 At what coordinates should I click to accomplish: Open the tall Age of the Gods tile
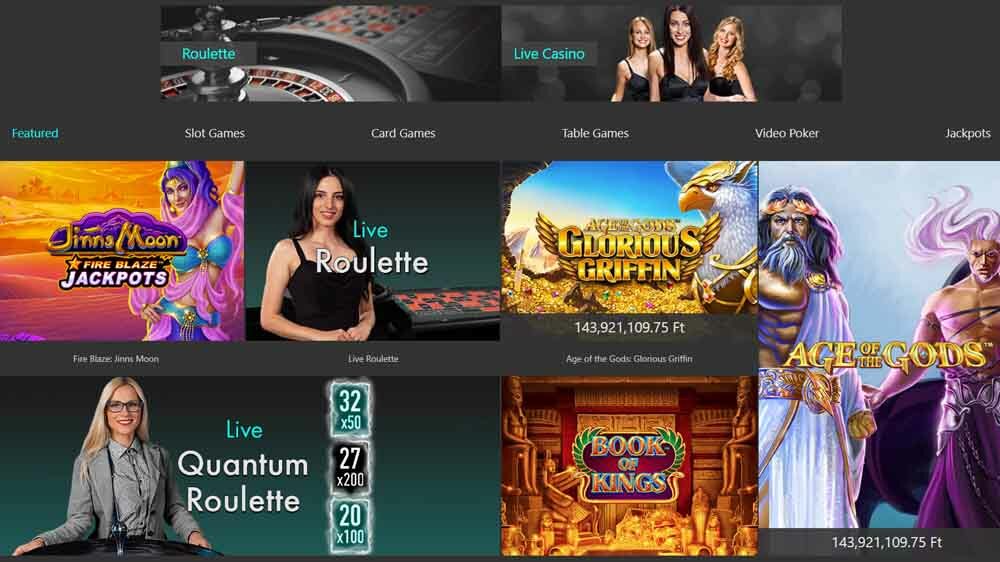879,359
